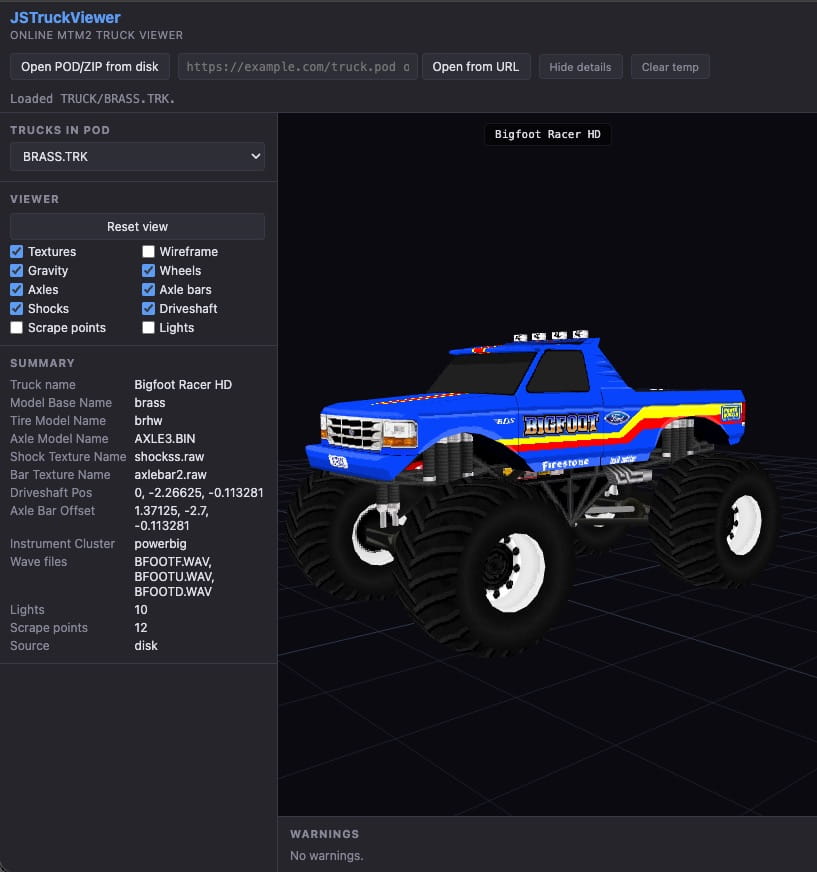Screen dimensions: 817x872
Task: Click the Source value 'disk'
Action: click(146, 646)
